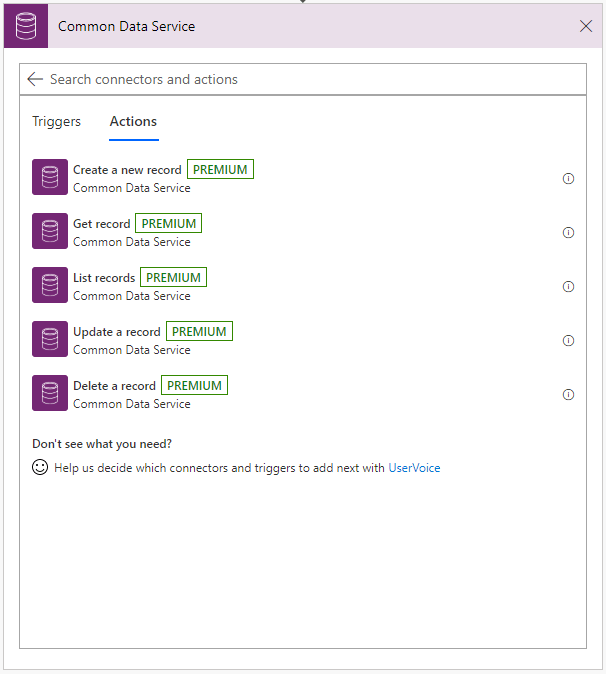Image resolution: width=606 pixels, height=674 pixels.
Task: Click the smiley face feedback icon
Action: point(40,467)
